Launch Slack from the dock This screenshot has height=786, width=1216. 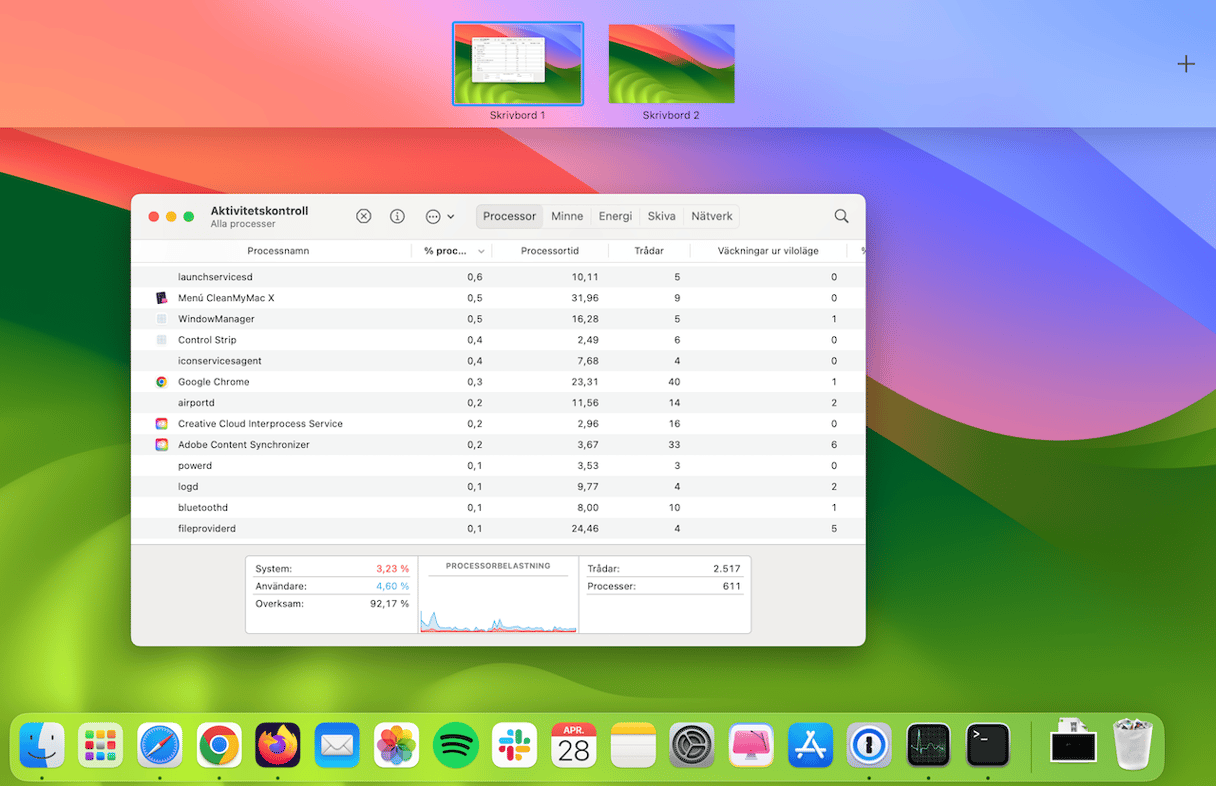(514, 745)
